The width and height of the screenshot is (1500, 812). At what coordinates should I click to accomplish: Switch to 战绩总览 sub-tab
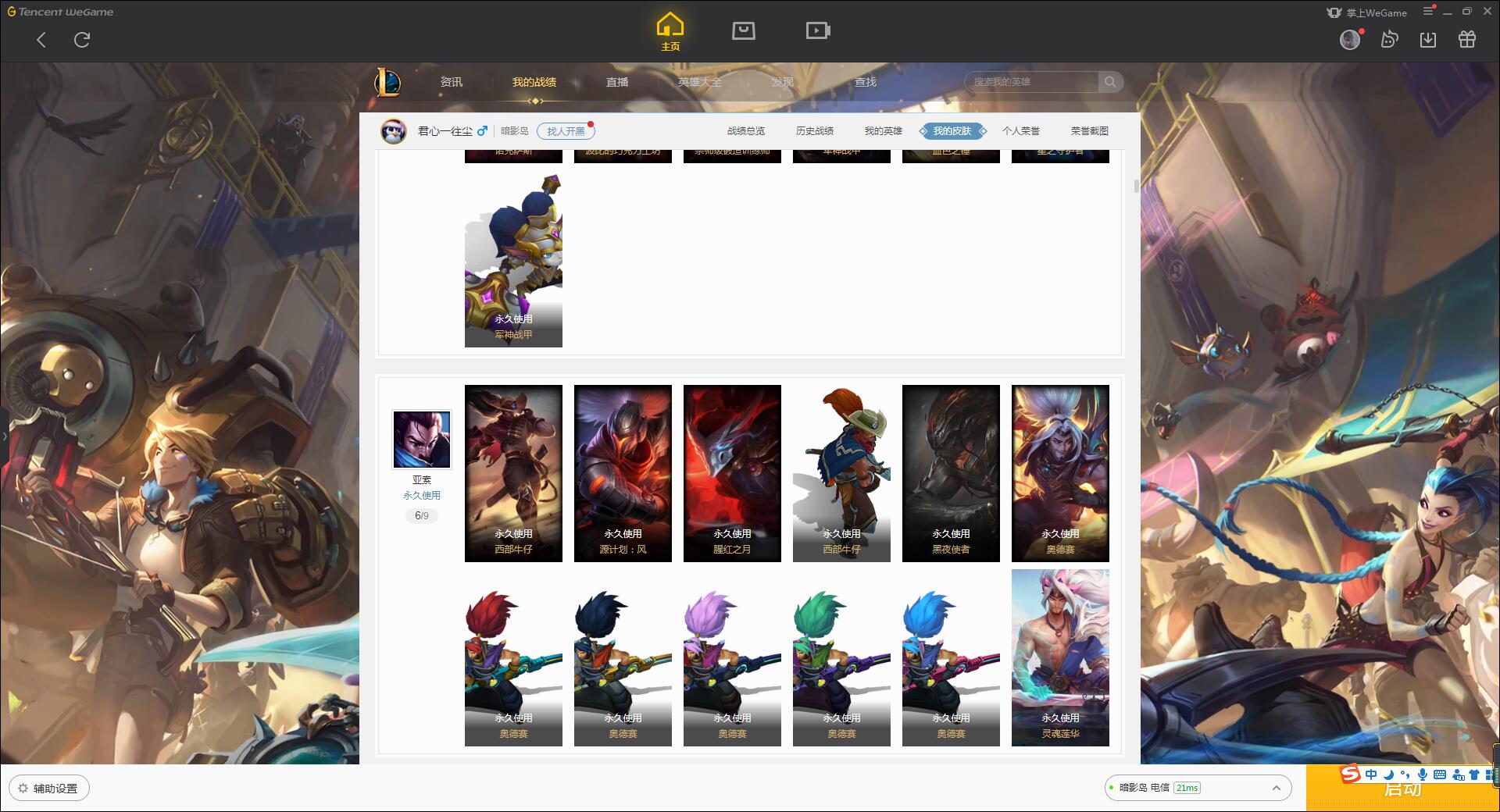[746, 131]
